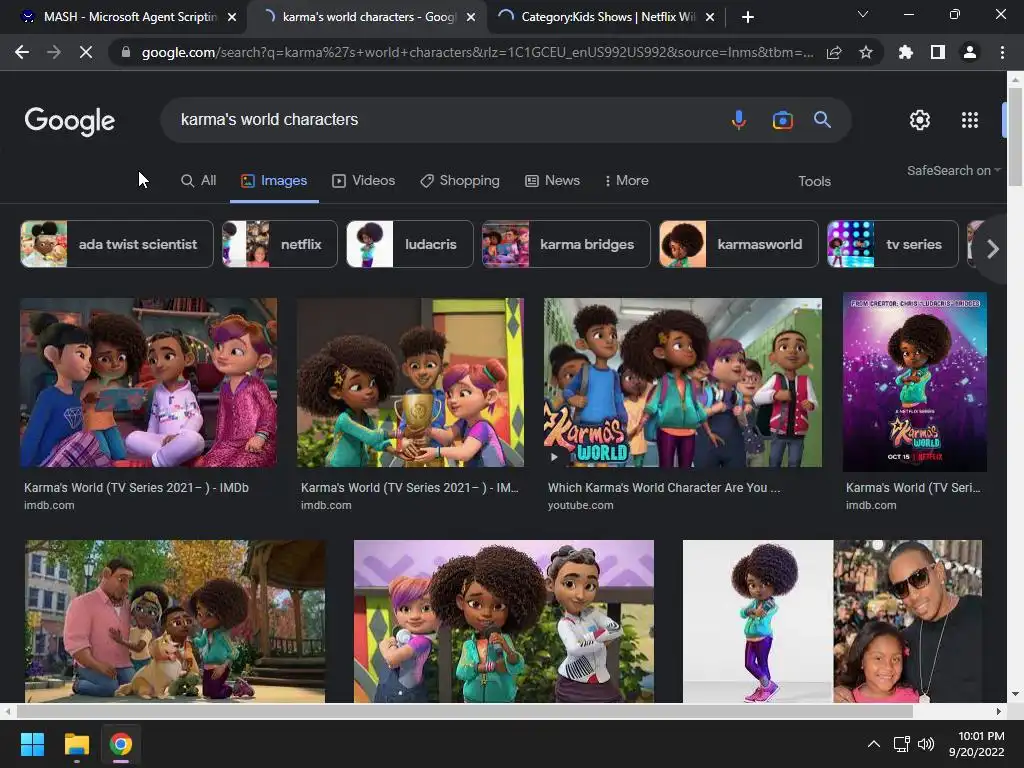The width and height of the screenshot is (1024, 768).
Task: Share this page from address bar
Action: pyautogui.click(x=833, y=52)
